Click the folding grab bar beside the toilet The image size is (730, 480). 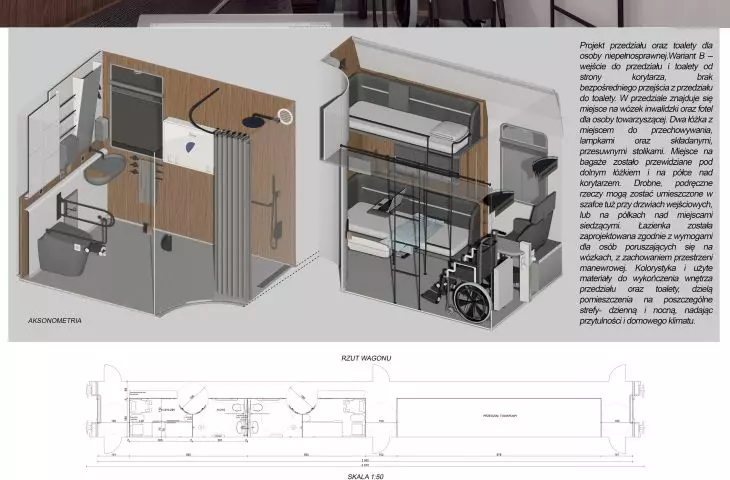coord(86,216)
